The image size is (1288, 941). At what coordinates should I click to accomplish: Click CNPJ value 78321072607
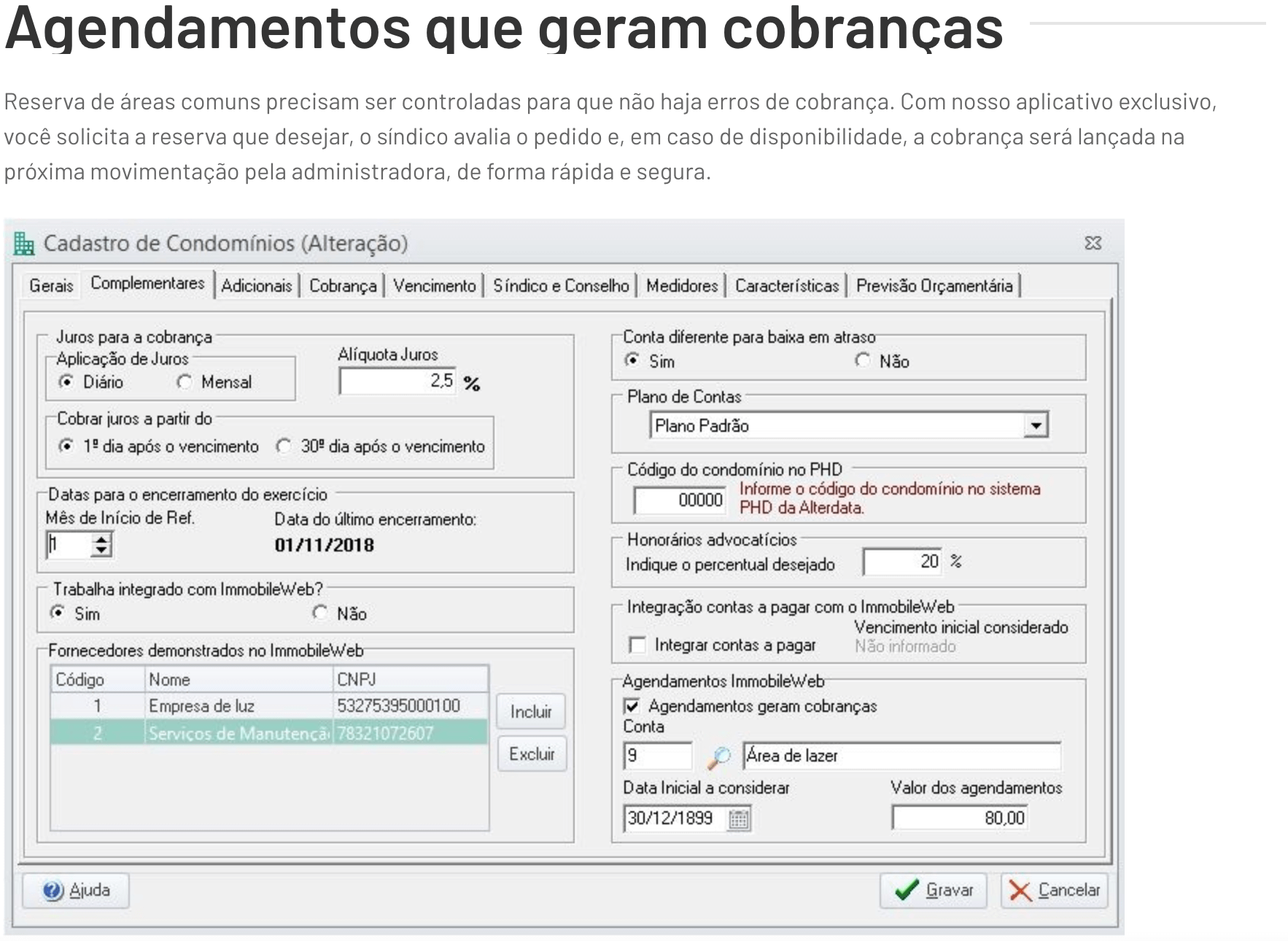pos(385,734)
